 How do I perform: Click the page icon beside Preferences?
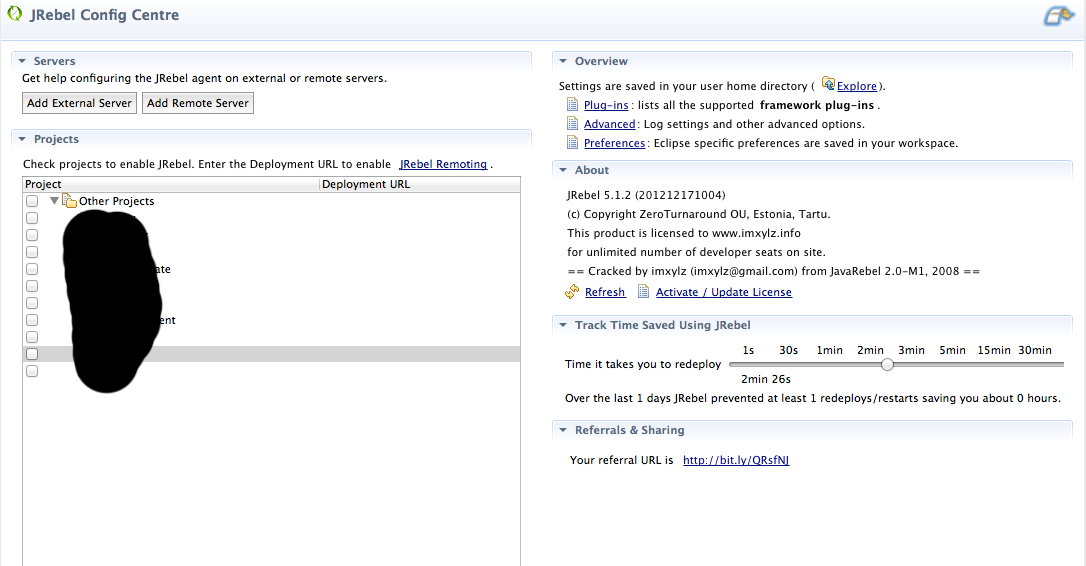coord(572,142)
